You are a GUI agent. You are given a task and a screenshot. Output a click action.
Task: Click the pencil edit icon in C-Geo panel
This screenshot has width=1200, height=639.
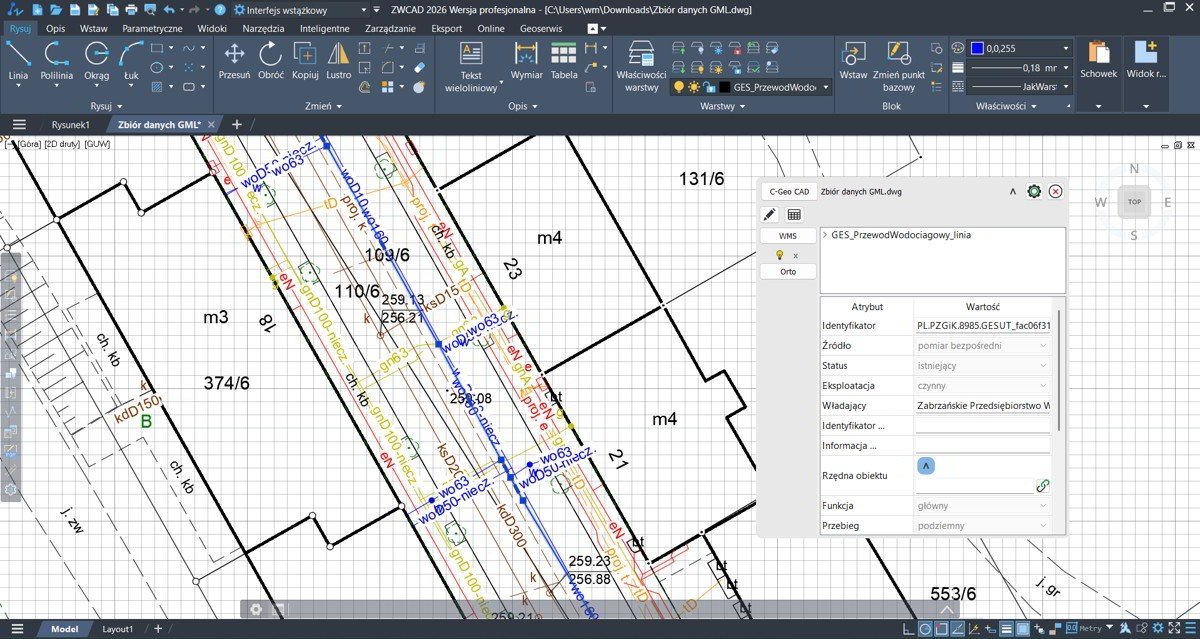769,214
